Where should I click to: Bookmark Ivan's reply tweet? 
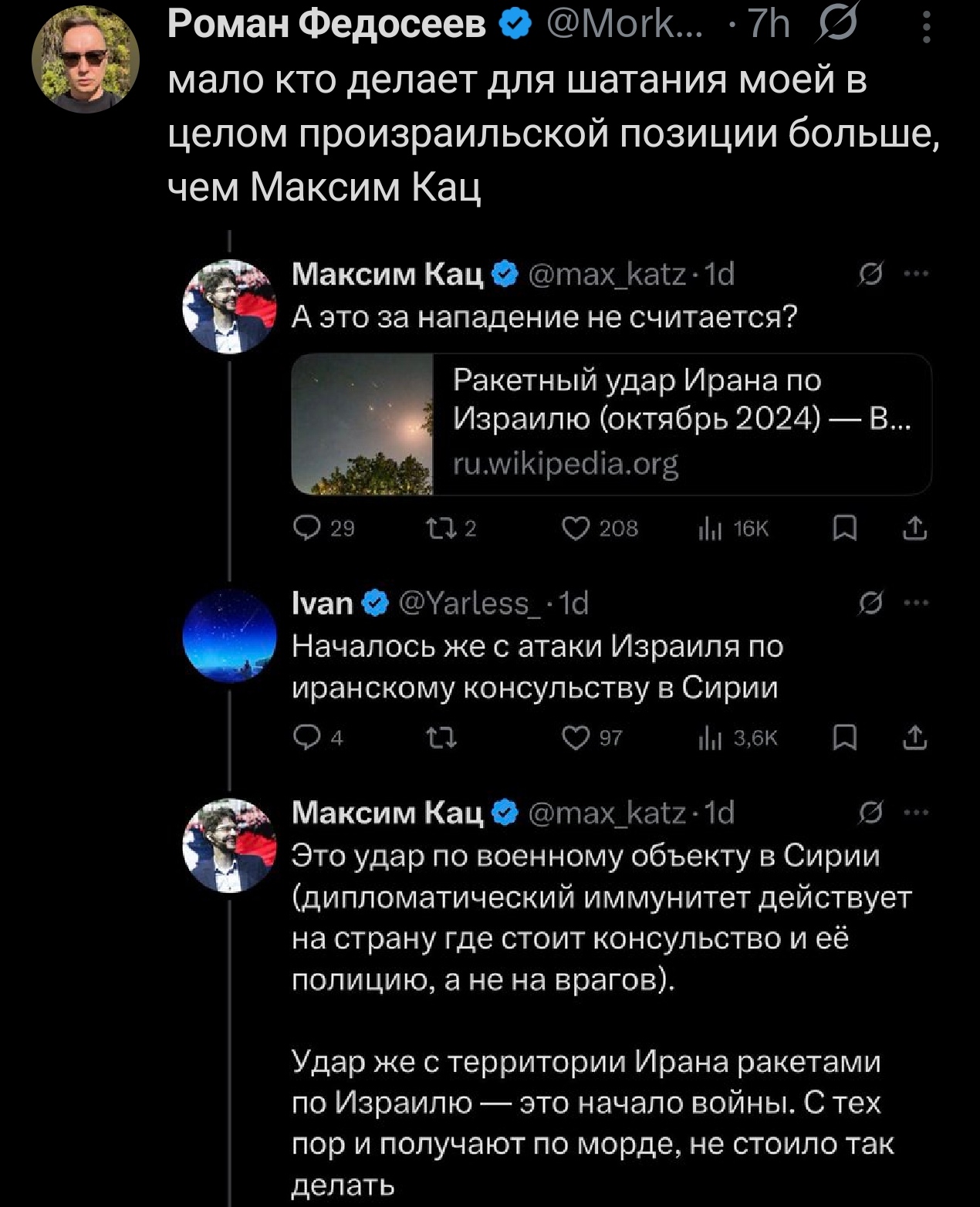pos(846,739)
